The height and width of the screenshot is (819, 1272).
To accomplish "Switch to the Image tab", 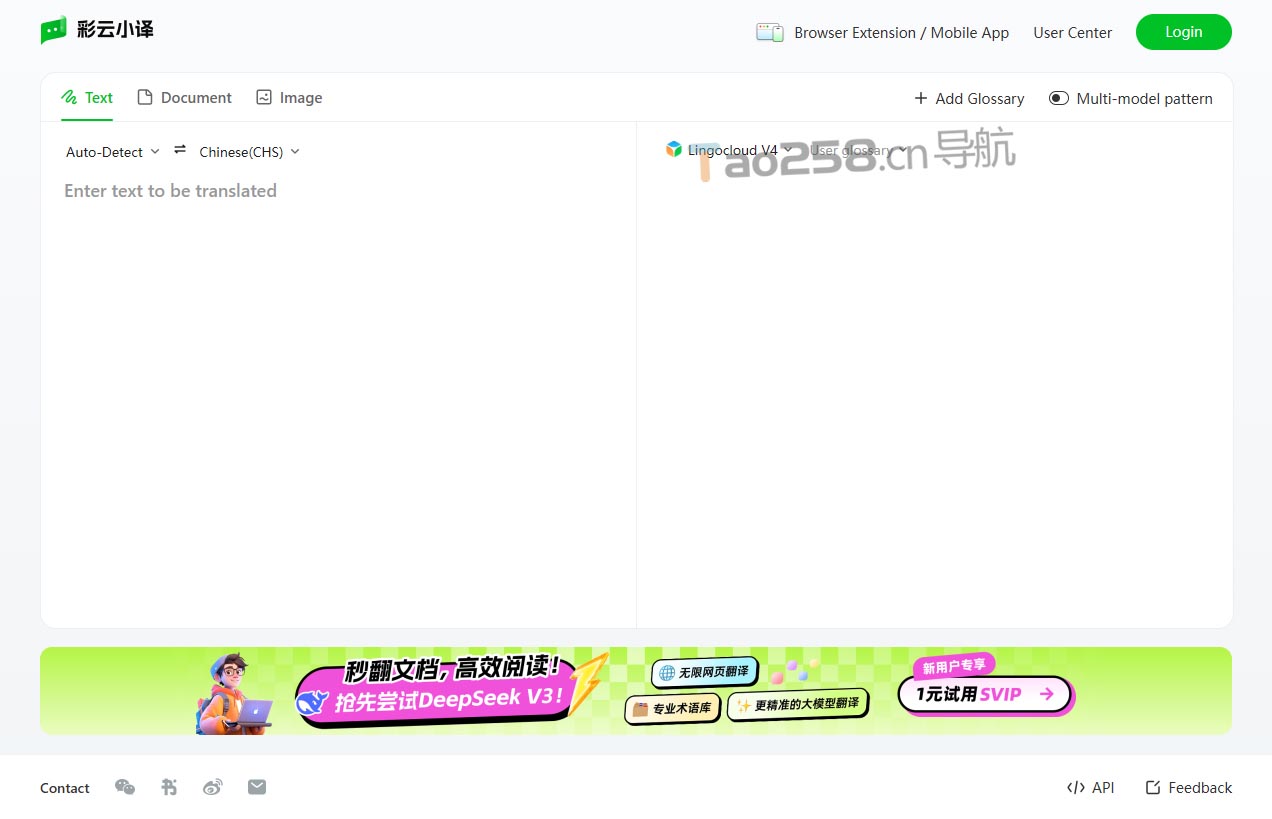I will (289, 98).
